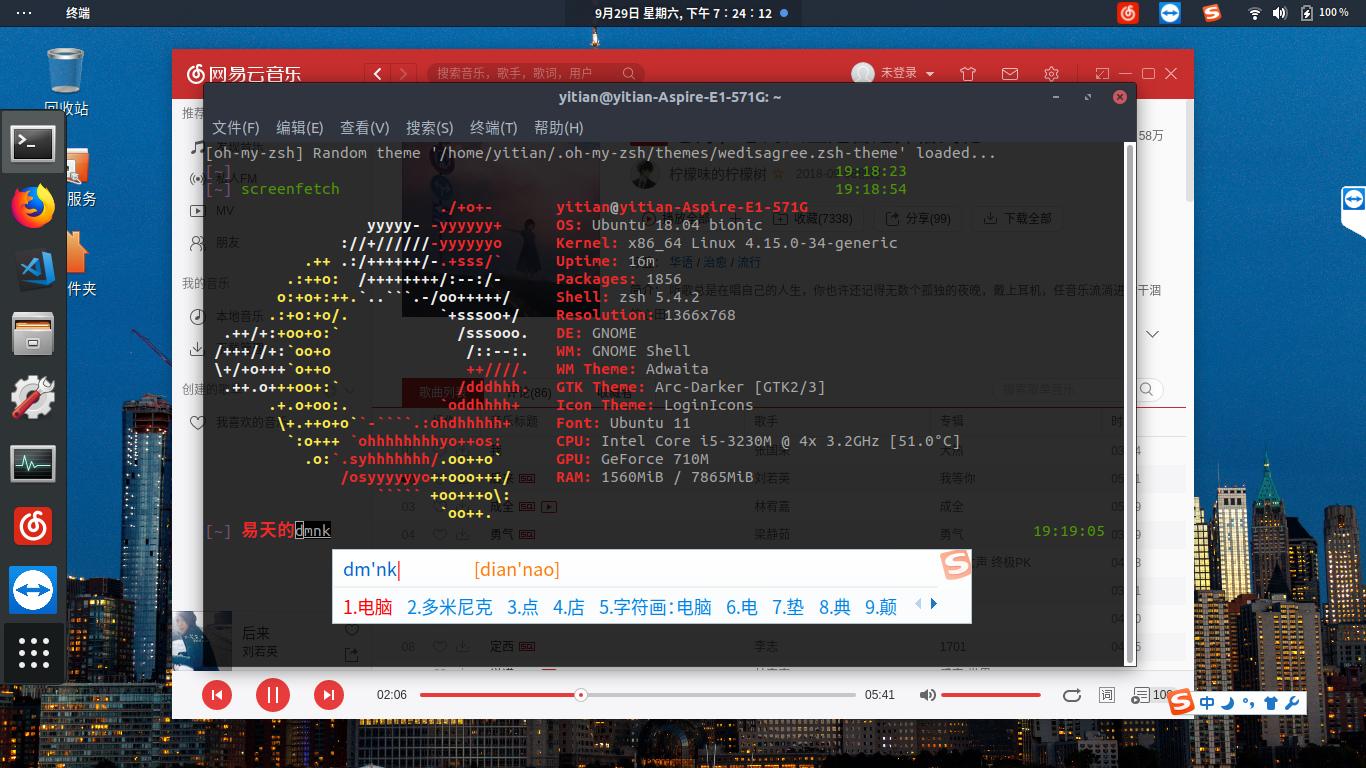Screen dimensions: 1366x768
Task: Open terminal 编辑(E) menu
Action: 300,128
